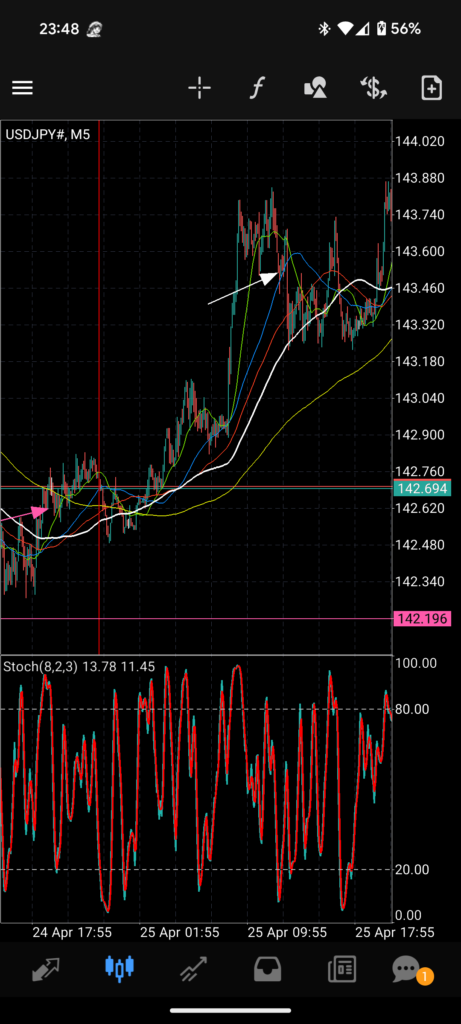Tap the red vertical line marker
Screen dimensions: 461x1024
point(99,387)
